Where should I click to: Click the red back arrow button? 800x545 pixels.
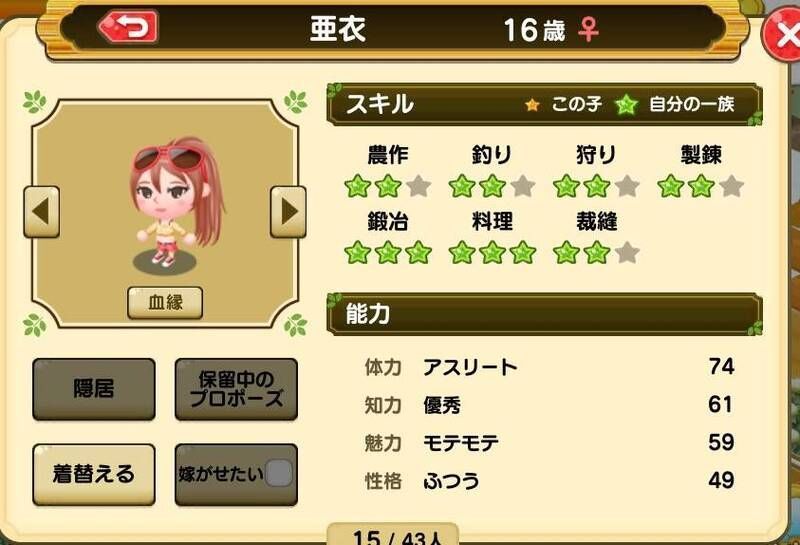129,27
